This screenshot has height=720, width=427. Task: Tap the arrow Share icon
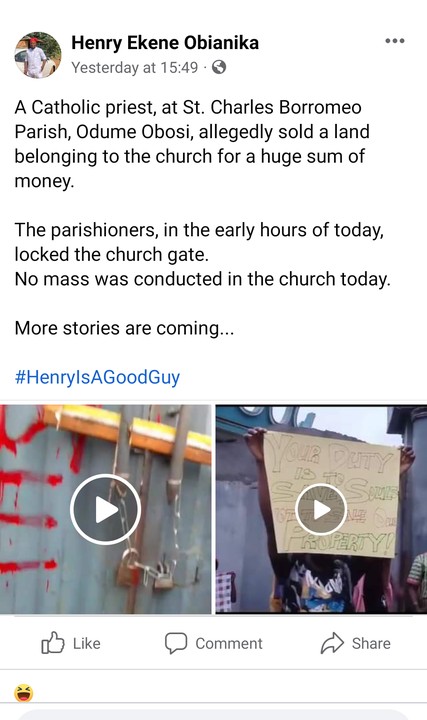pos(332,643)
